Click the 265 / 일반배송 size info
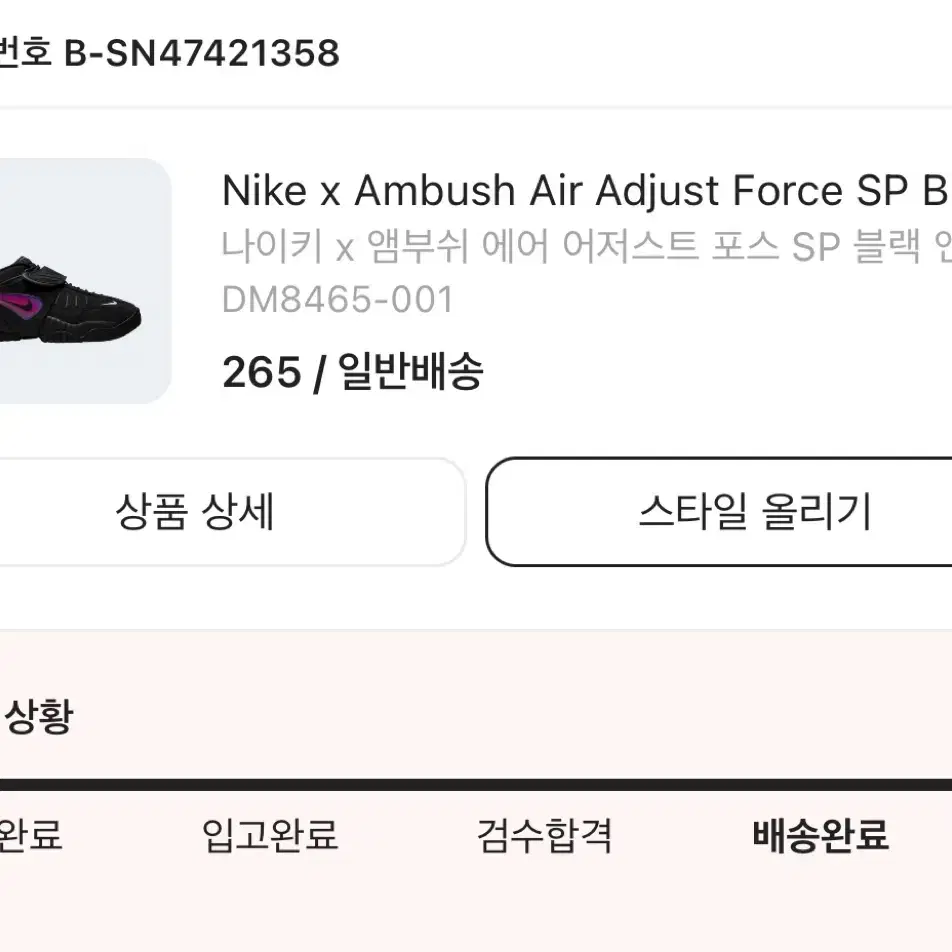The width and height of the screenshot is (952, 952). click(x=353, y=372)
